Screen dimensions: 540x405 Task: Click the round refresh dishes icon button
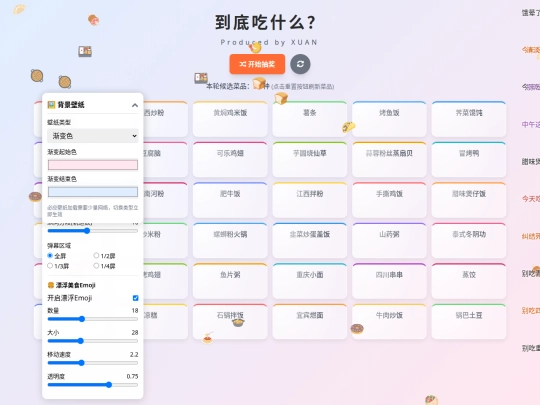pyautogui.click(x=300, y=64)
